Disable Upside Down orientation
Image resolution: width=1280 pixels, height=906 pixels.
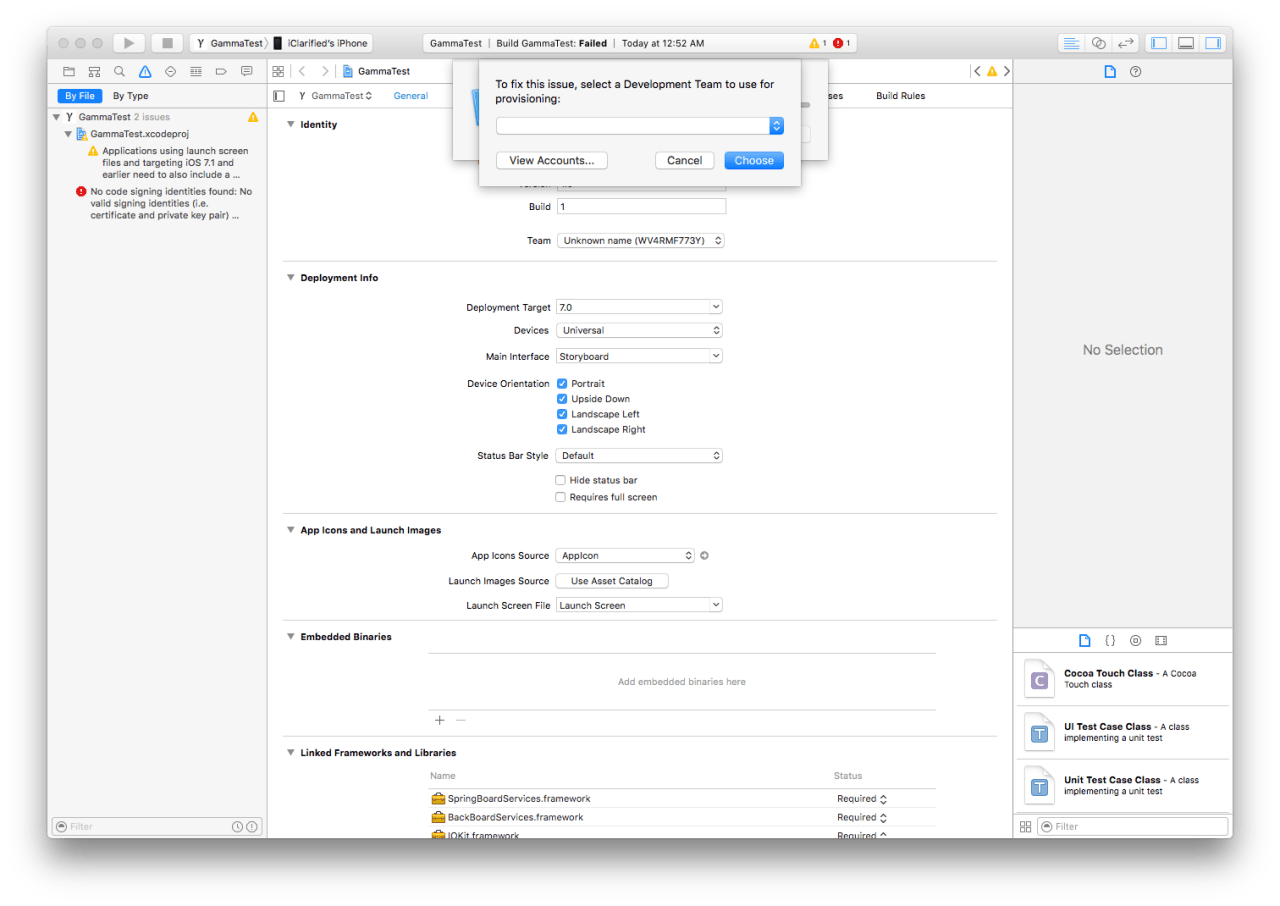click(562, 399)
